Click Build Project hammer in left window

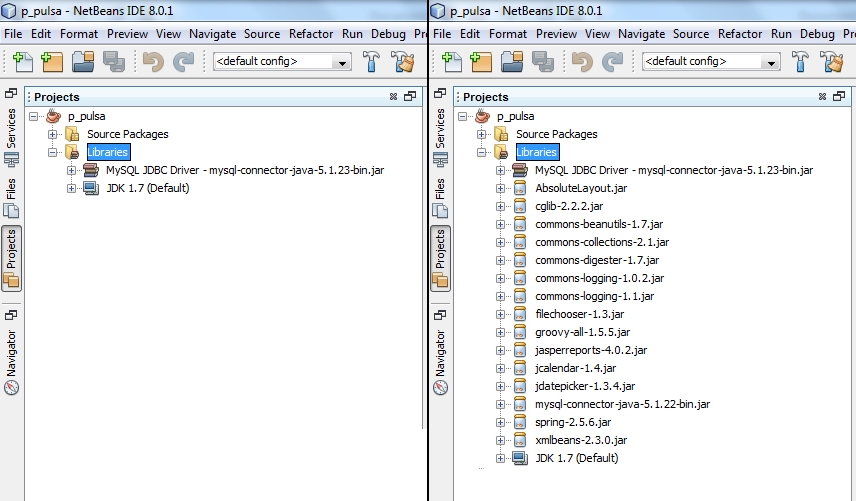coord(371,62)
